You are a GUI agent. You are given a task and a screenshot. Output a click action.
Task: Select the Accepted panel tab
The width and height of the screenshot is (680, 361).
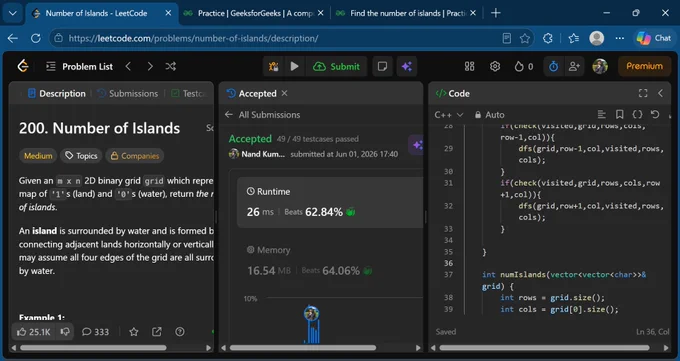[252, 93]
